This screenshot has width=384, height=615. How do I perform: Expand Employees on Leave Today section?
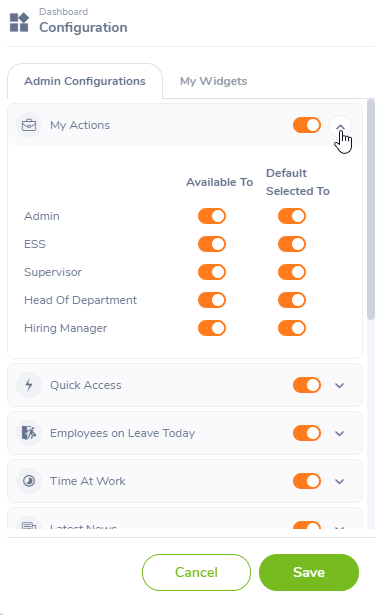340,433
